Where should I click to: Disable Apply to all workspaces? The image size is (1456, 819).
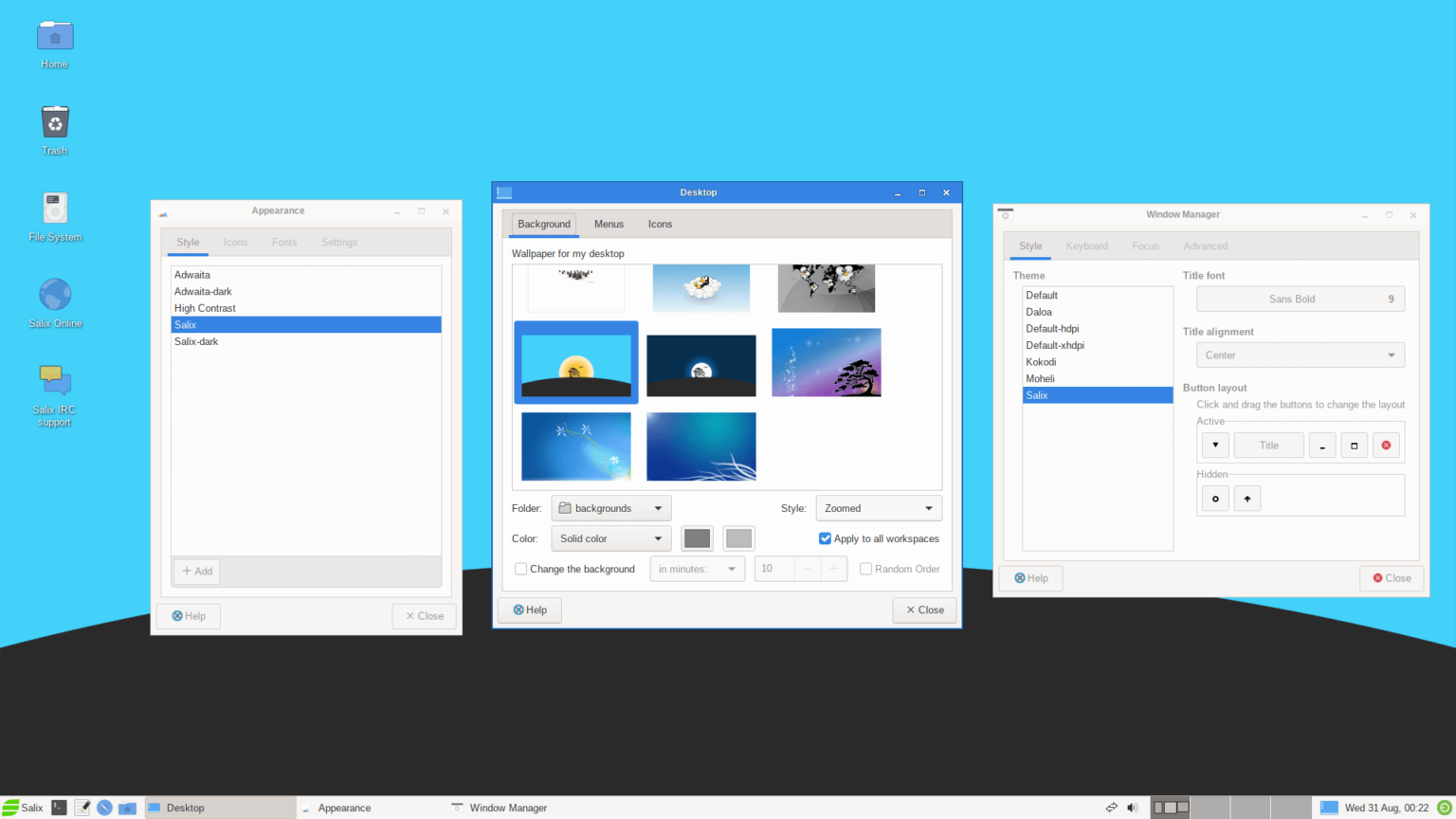(x=825, y=538)
